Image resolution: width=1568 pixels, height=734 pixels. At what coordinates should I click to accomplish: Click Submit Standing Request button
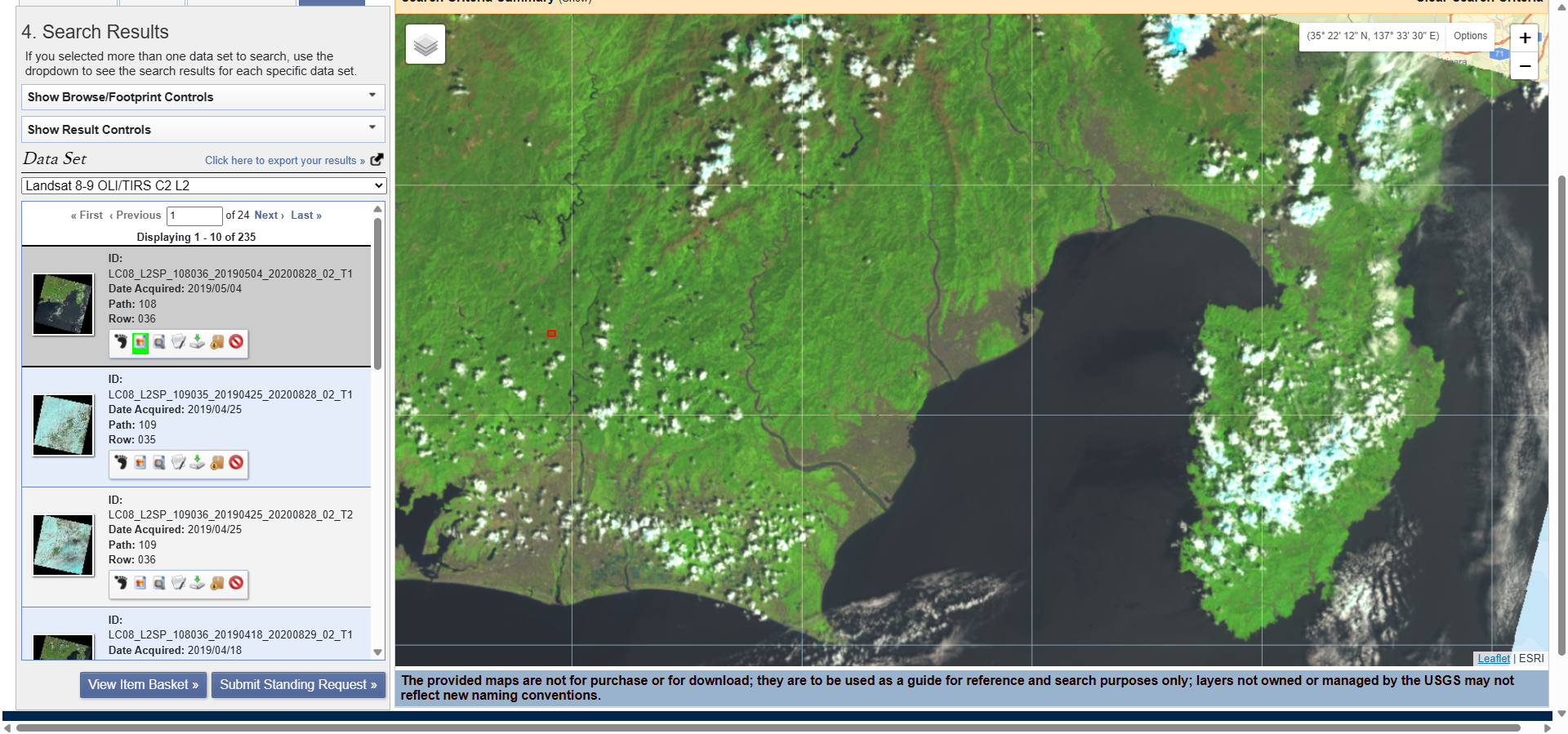click(x=298, y=684)
